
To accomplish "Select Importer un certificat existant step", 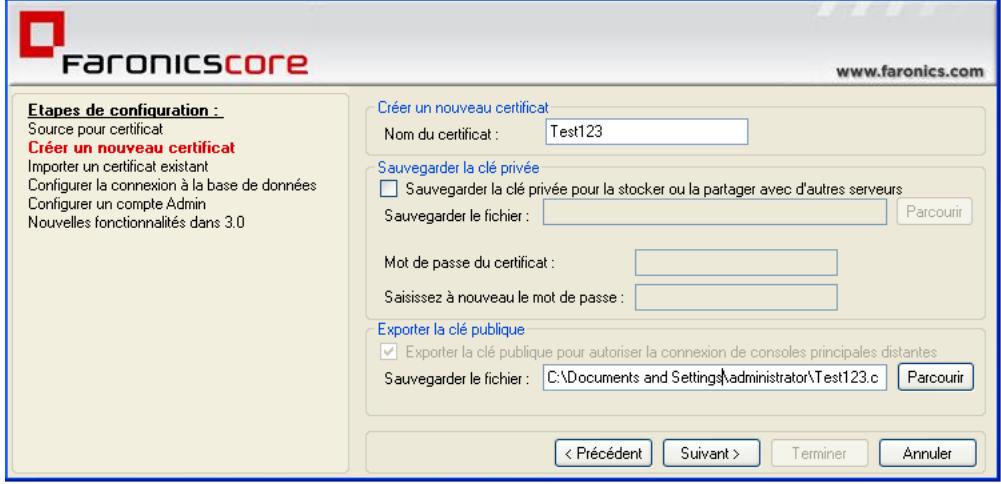I will (x=118, y=167).
